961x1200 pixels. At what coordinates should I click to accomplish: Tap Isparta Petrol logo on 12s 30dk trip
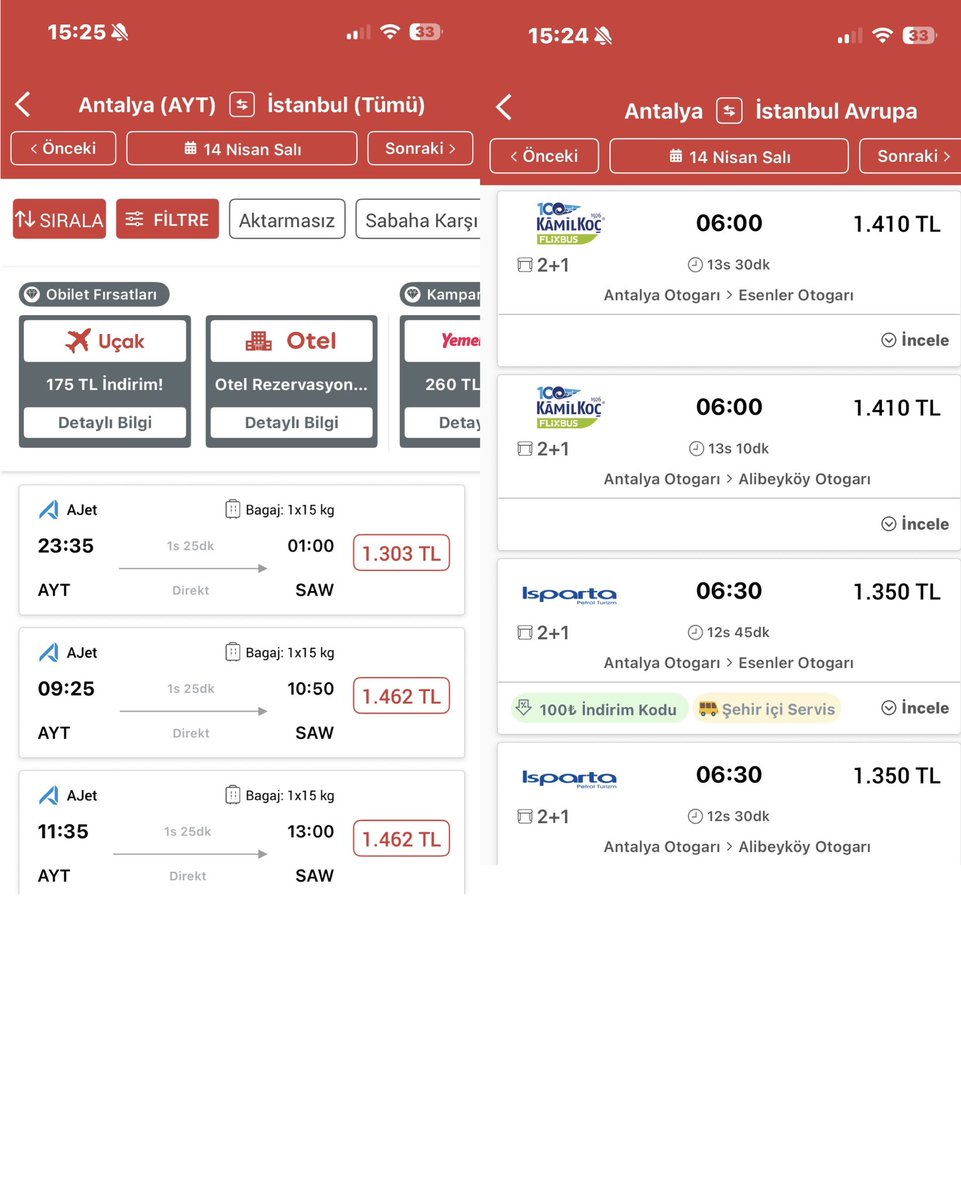click(x=569, y=779)
